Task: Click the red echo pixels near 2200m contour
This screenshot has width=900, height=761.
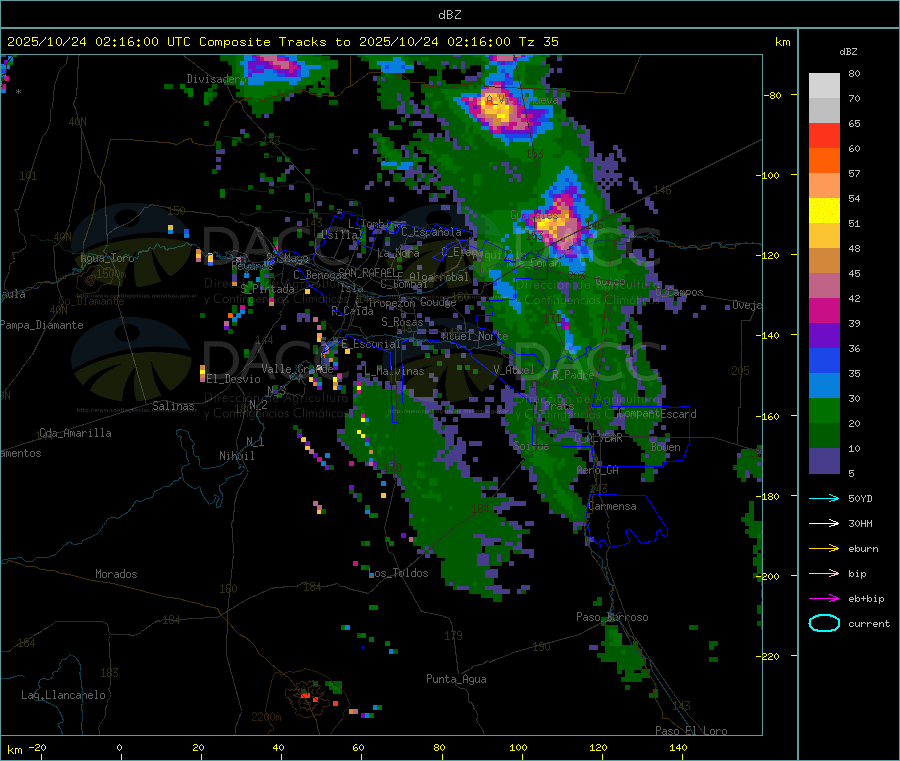Action: pos(315,698)
